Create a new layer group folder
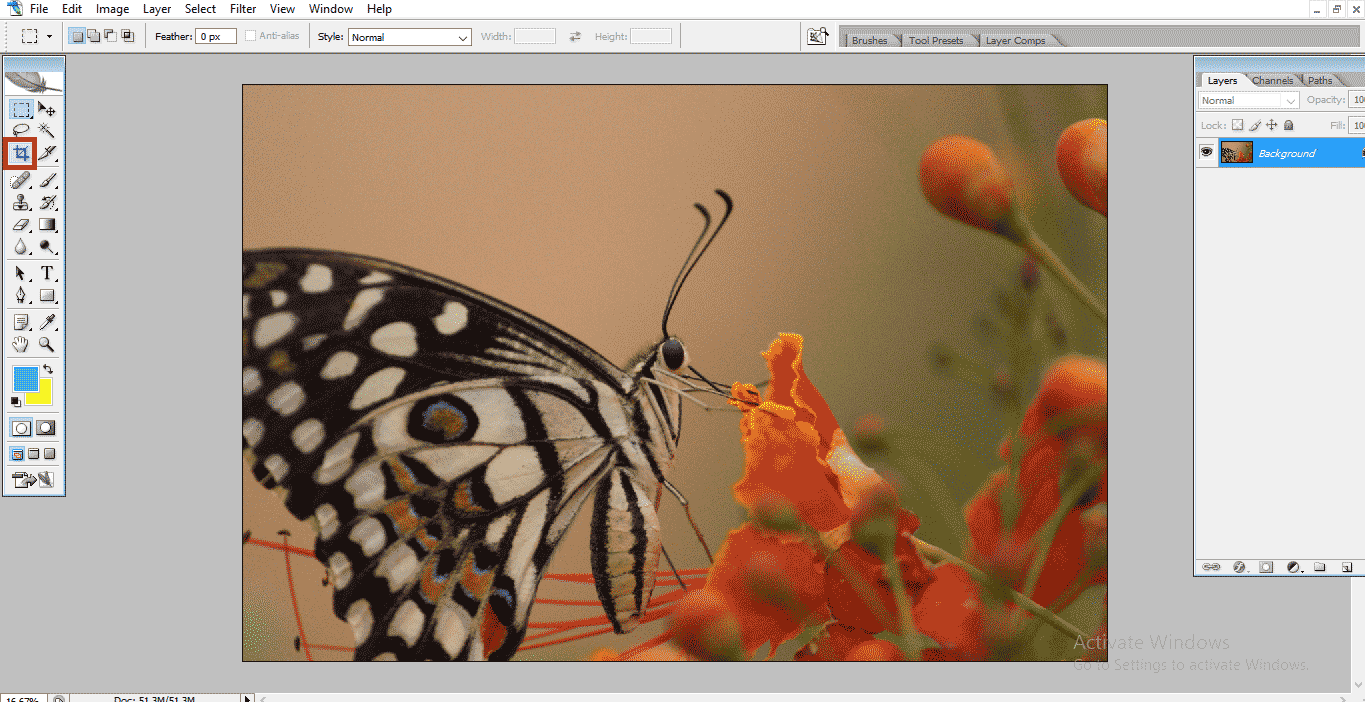 (x=1319, y=567)
